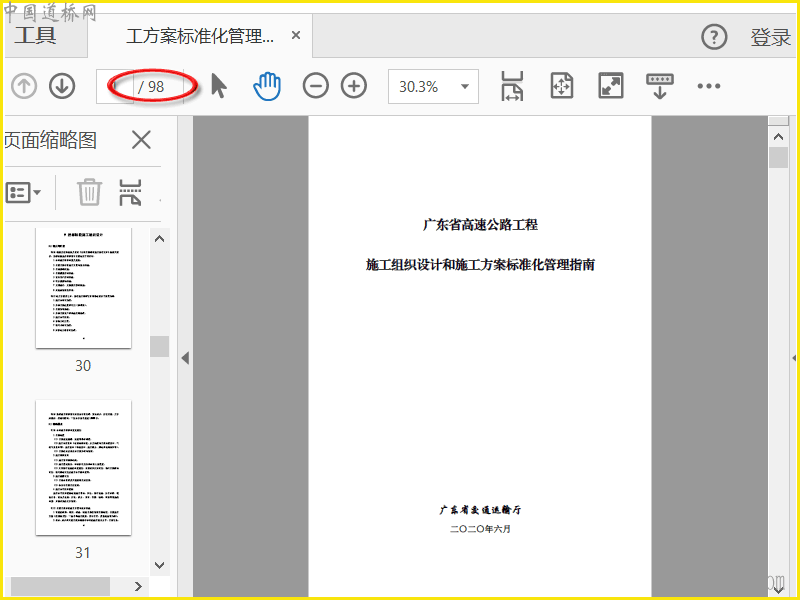This screenshot has height=600, width=800.
Task: Click the 广东省交通运输厅 publisher text
Action: [x=480, y=510]
